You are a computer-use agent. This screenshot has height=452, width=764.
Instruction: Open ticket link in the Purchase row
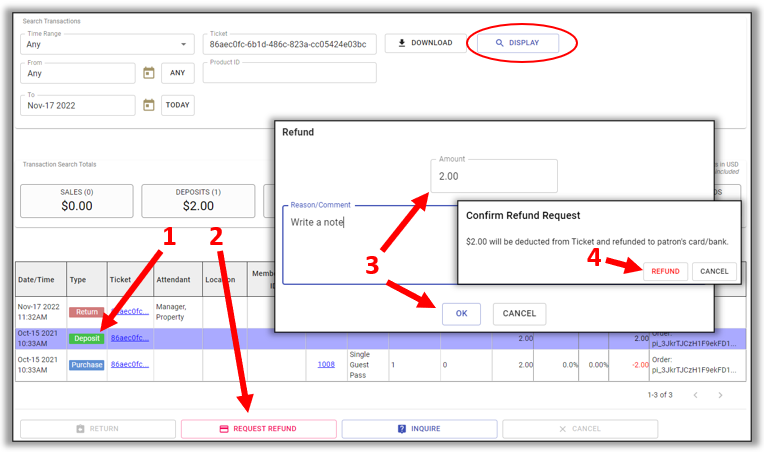tap(130, 365)
